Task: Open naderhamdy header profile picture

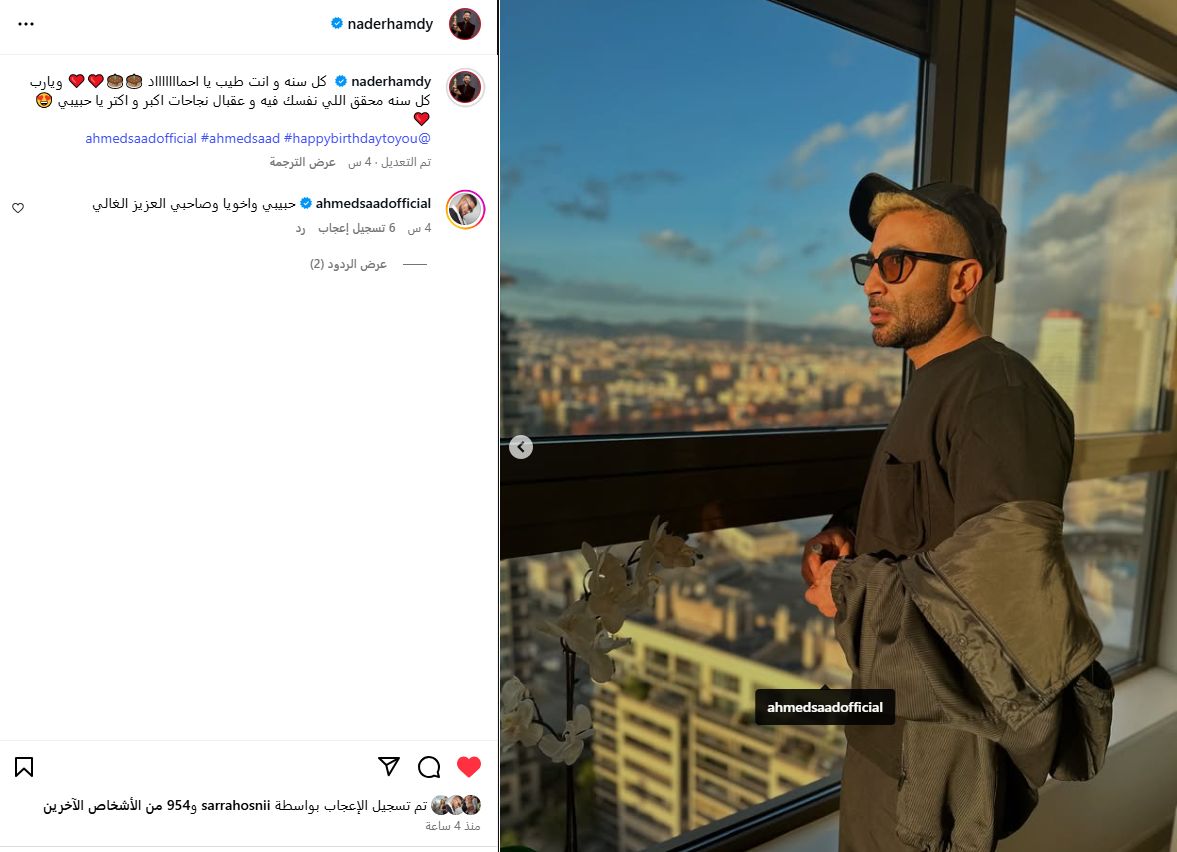Action: (x=465, y=24)
